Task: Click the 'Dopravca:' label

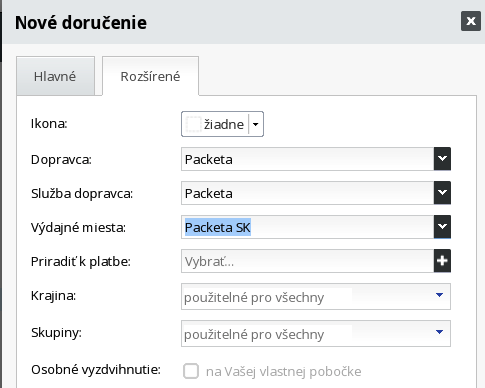Action: [x=61, y=160]
